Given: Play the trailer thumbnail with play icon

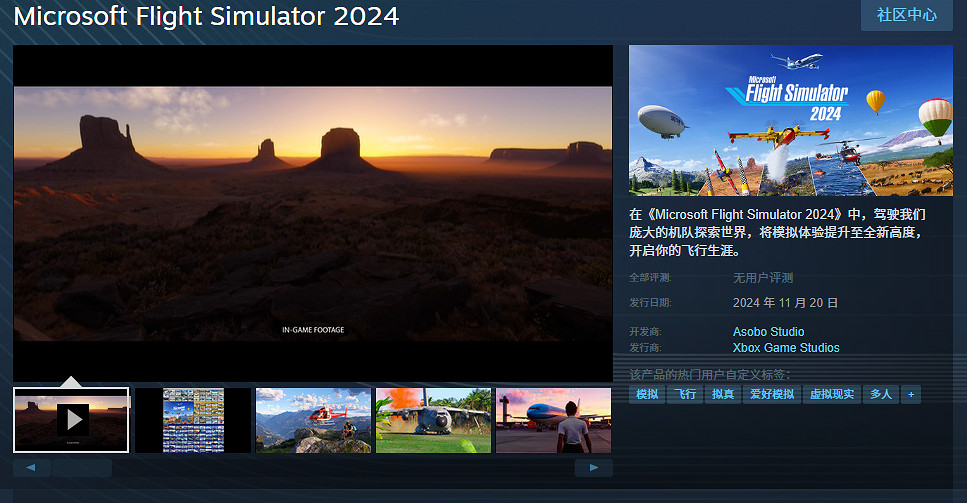Looking at the screenshot, I should pos(71,420).
